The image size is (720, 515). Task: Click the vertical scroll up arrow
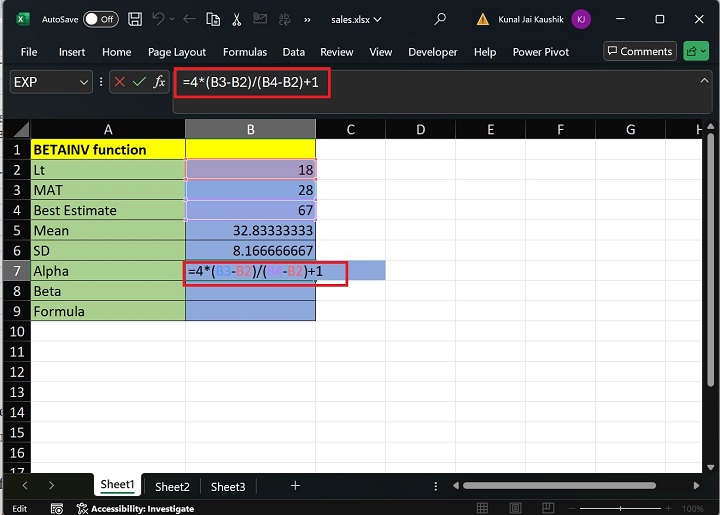tap(711, 126)
